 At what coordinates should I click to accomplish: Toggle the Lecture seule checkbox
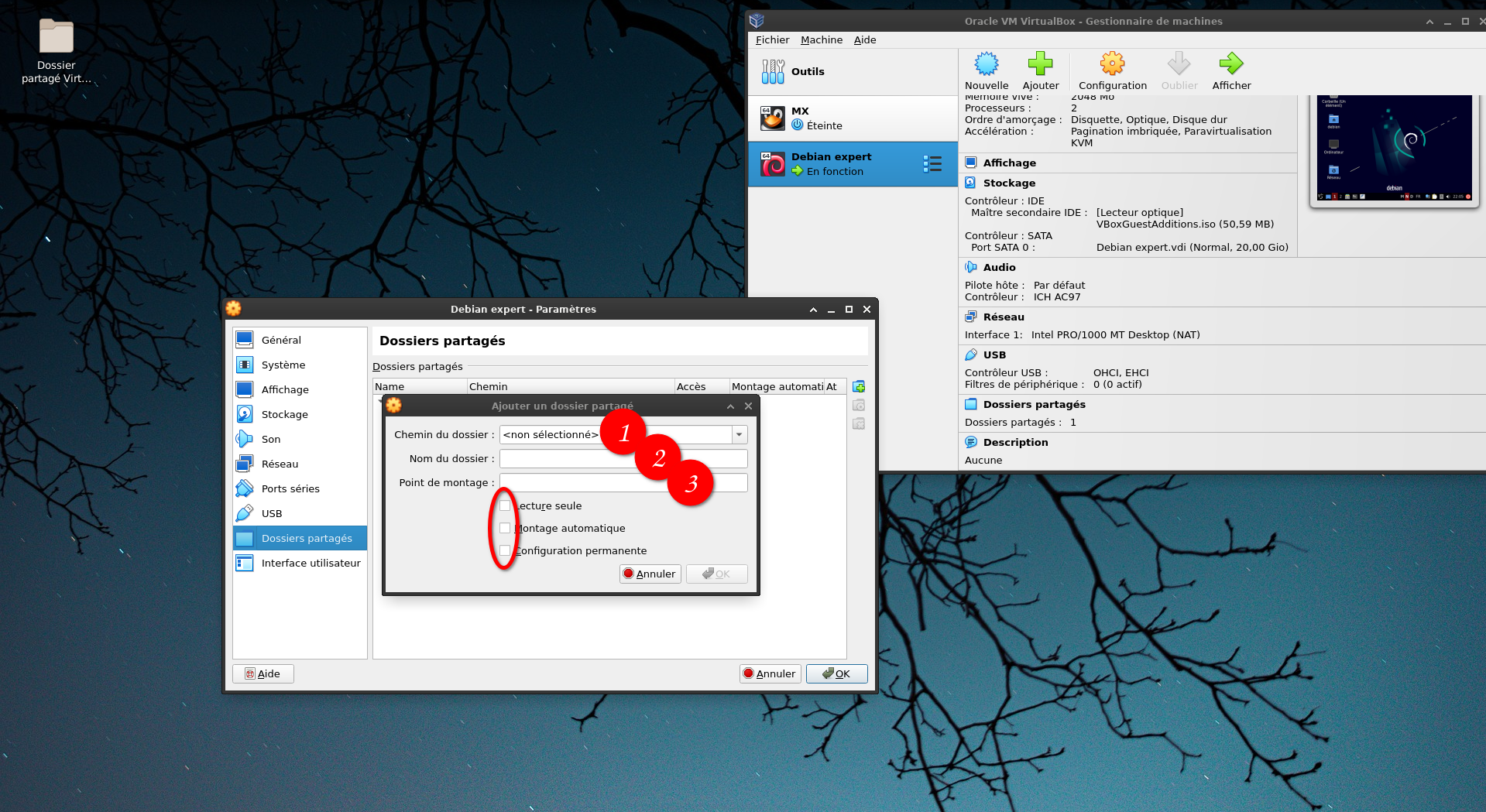(505, 505)
